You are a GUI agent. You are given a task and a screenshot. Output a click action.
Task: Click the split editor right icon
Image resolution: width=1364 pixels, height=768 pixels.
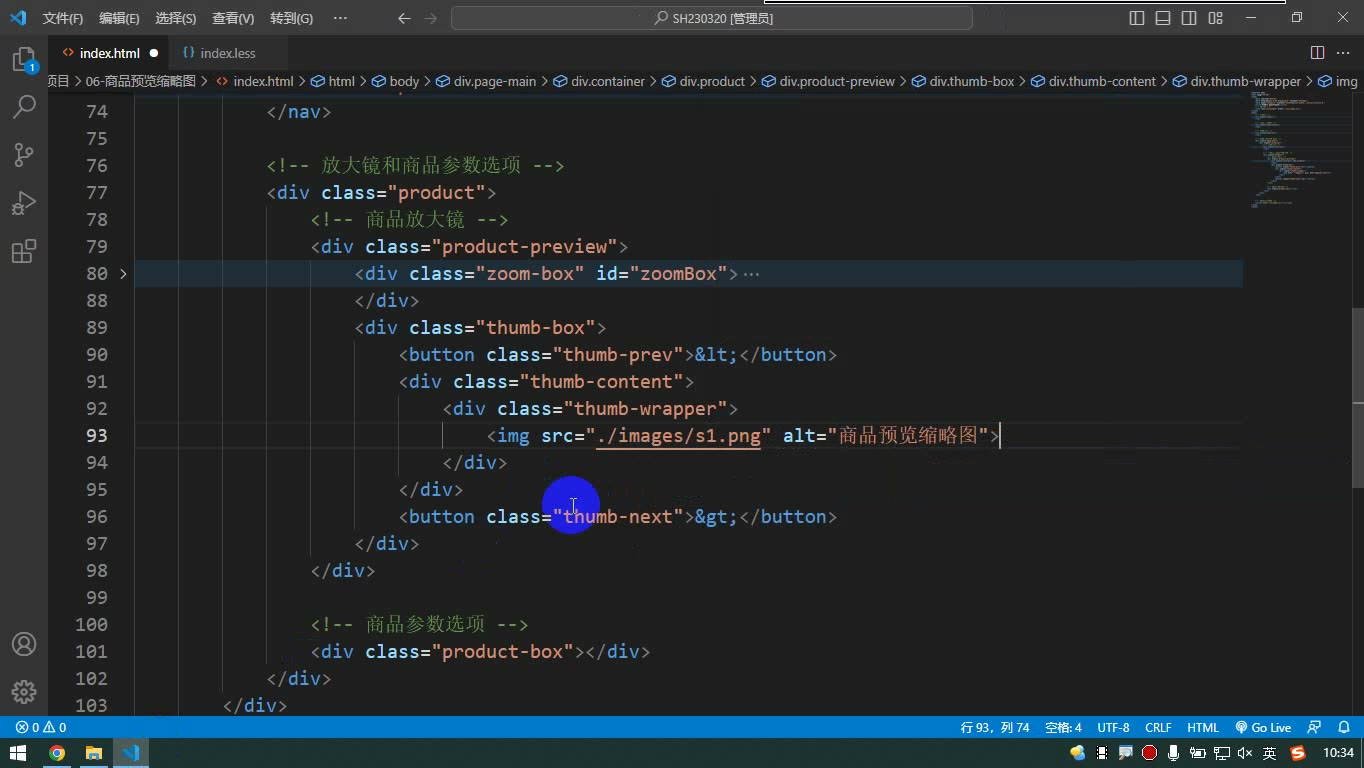[1318, 53]
